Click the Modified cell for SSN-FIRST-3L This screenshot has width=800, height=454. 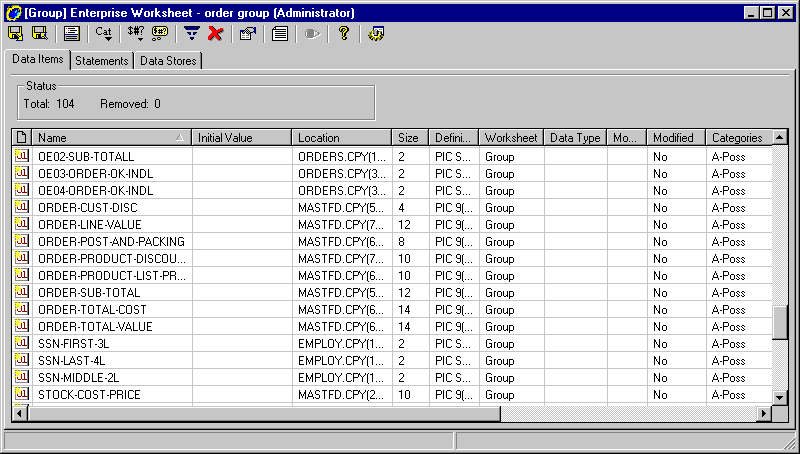click(677, 344)
